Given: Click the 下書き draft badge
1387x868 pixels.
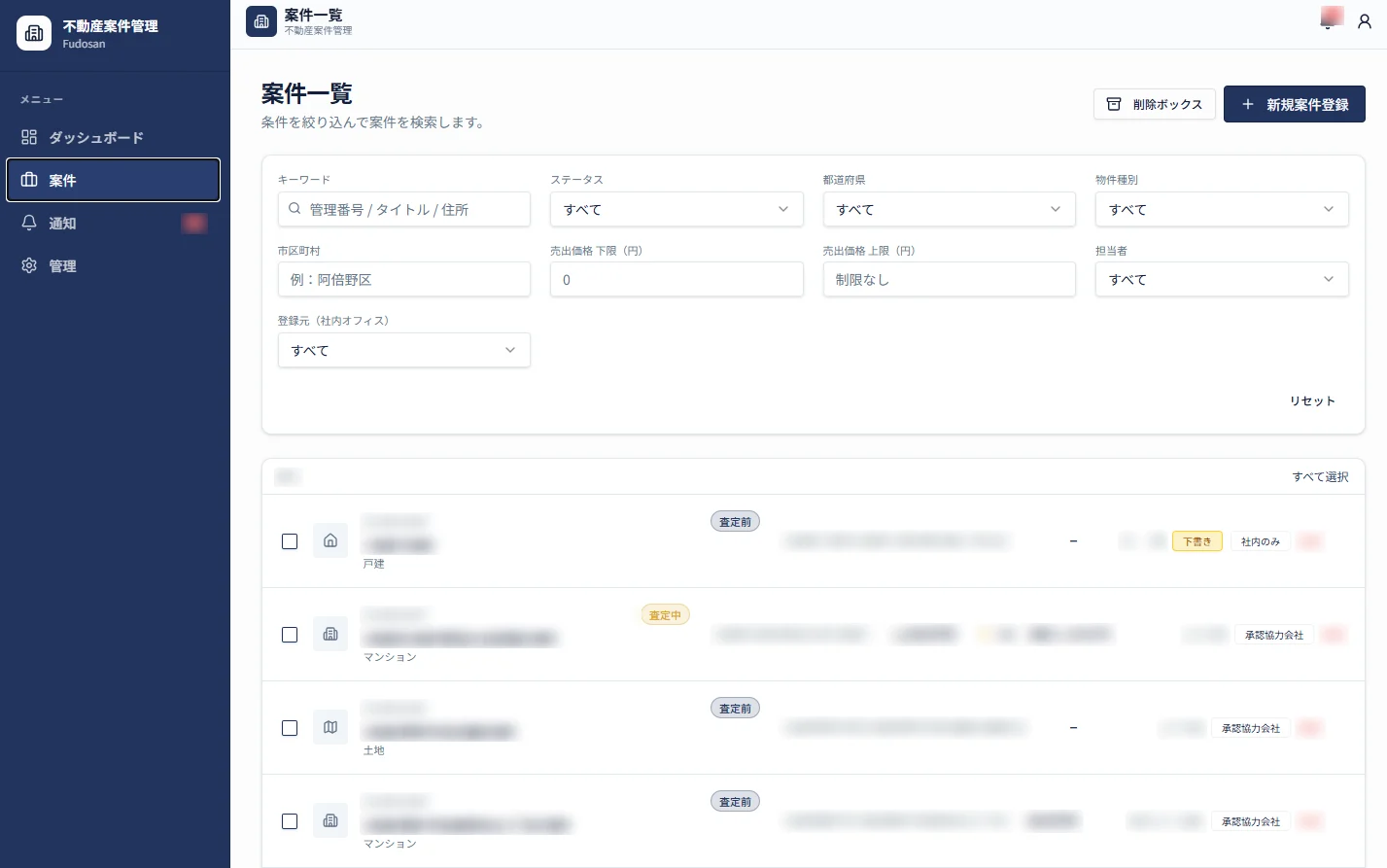Looking at the screenshot, I should pos(1197,541).
